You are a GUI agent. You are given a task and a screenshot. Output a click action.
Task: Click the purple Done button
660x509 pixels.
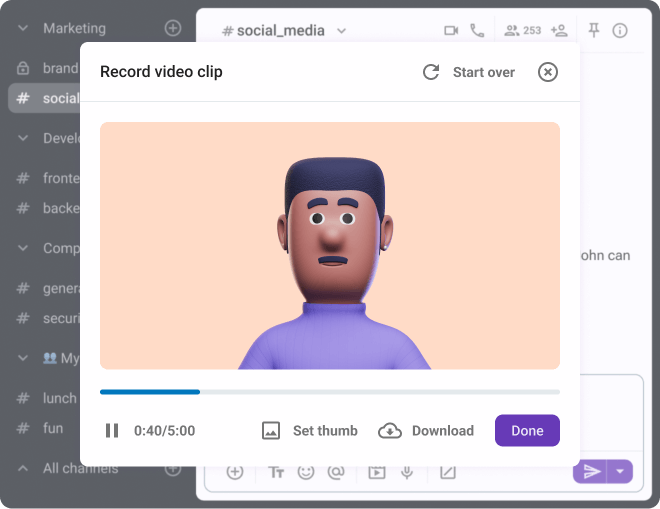[527, 430]
